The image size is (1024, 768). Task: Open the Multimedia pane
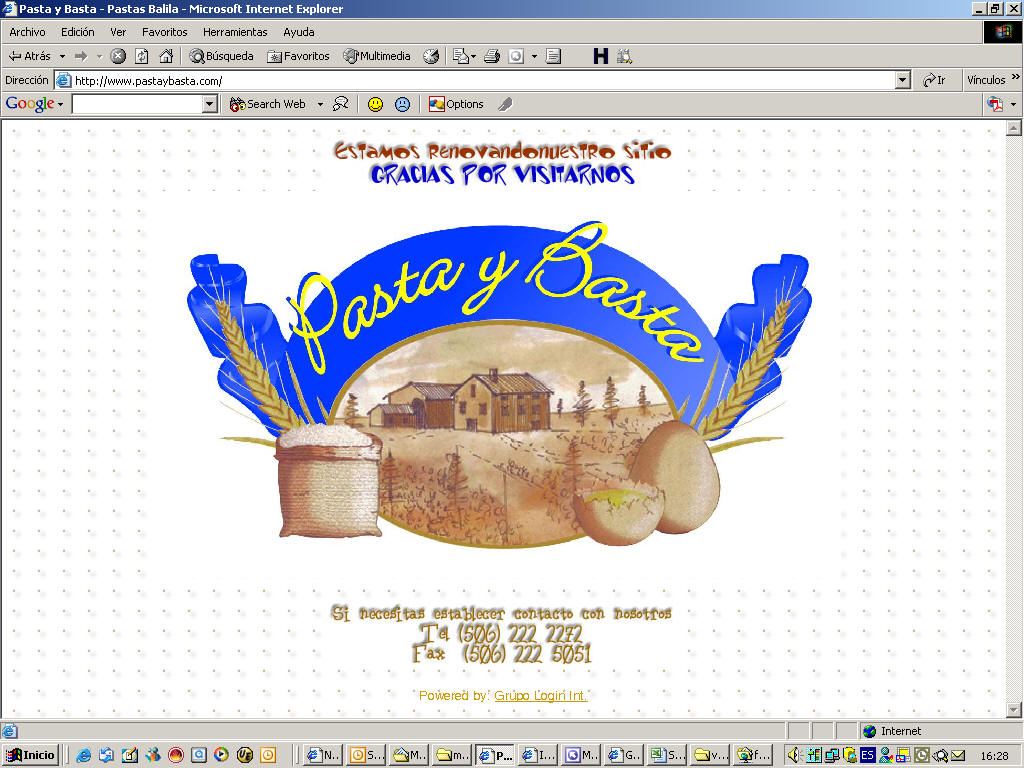click(377, 56)
